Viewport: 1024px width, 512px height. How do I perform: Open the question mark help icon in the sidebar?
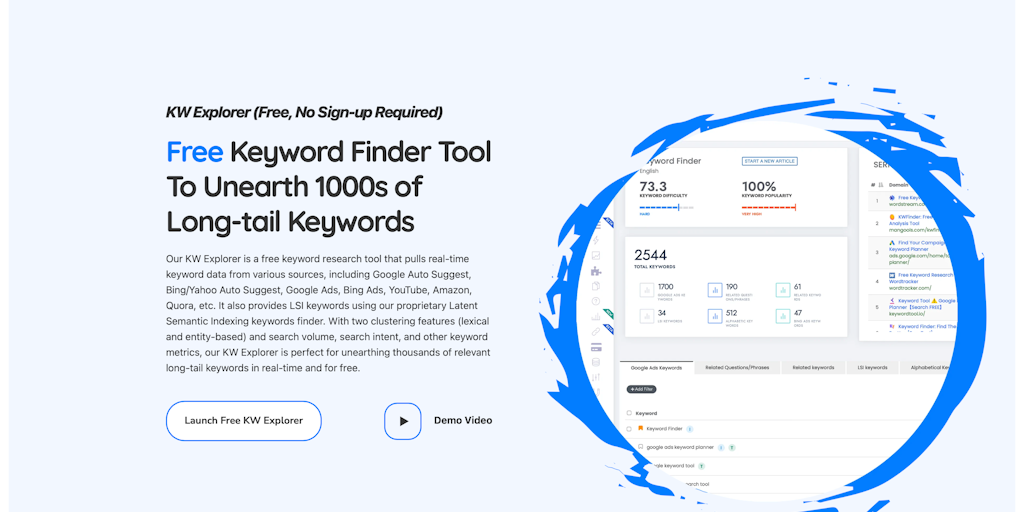coord(596,301)
